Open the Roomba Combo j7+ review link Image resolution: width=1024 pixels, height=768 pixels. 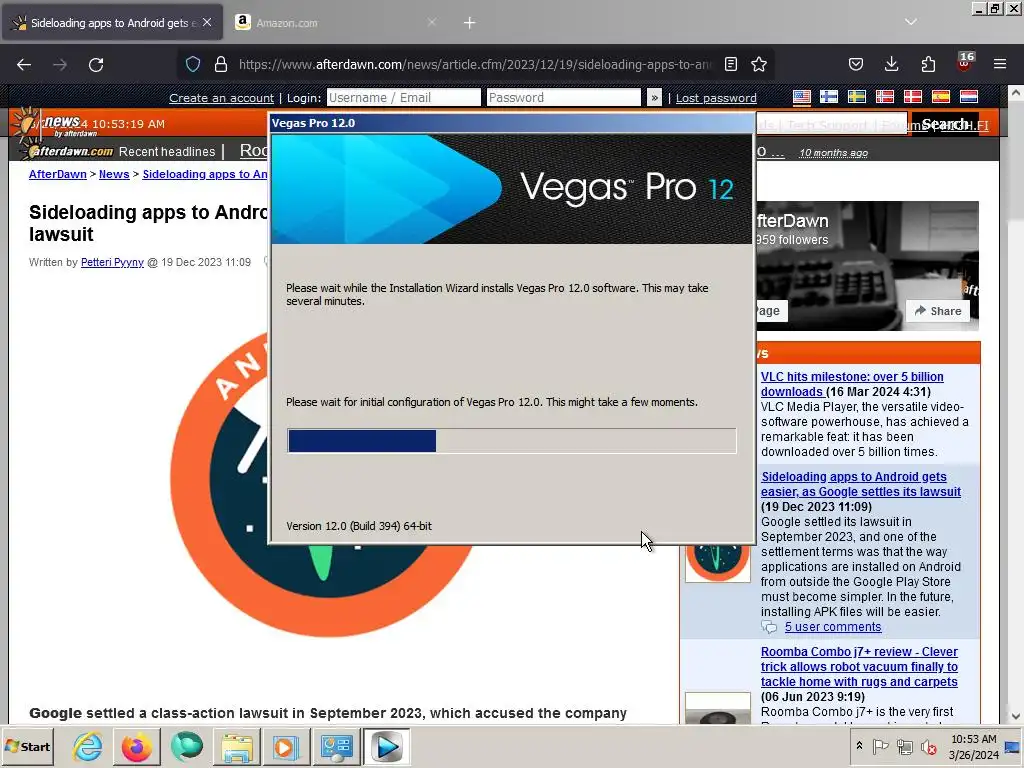[x=859, y=667]
